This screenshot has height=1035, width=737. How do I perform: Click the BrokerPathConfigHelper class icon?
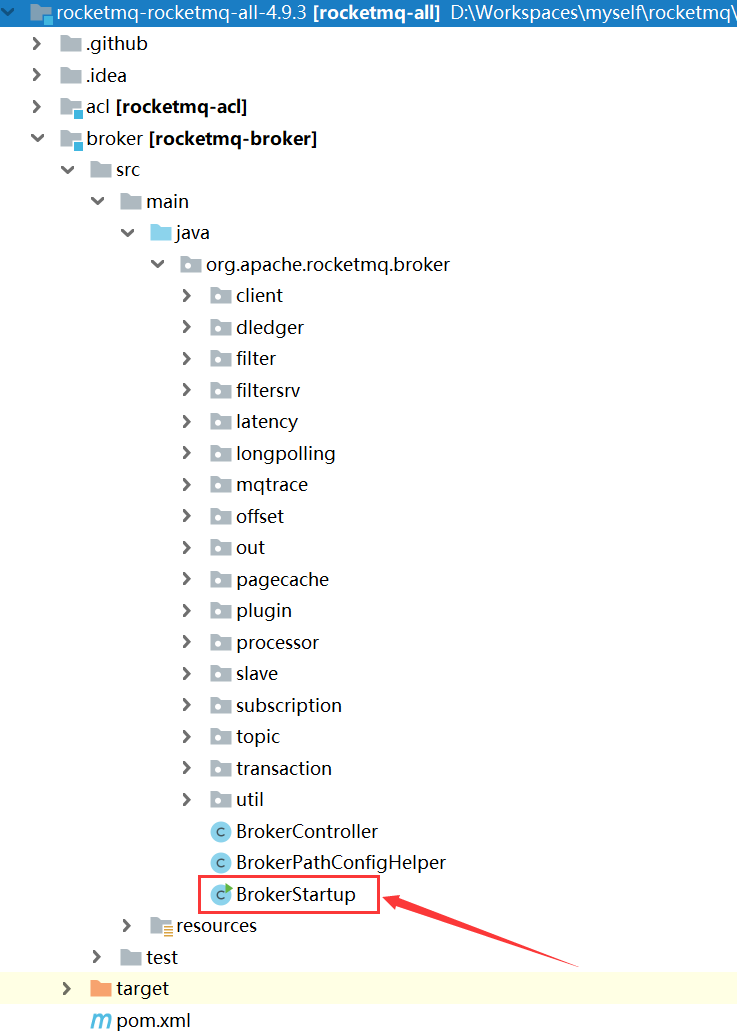[x=220, y=862]
